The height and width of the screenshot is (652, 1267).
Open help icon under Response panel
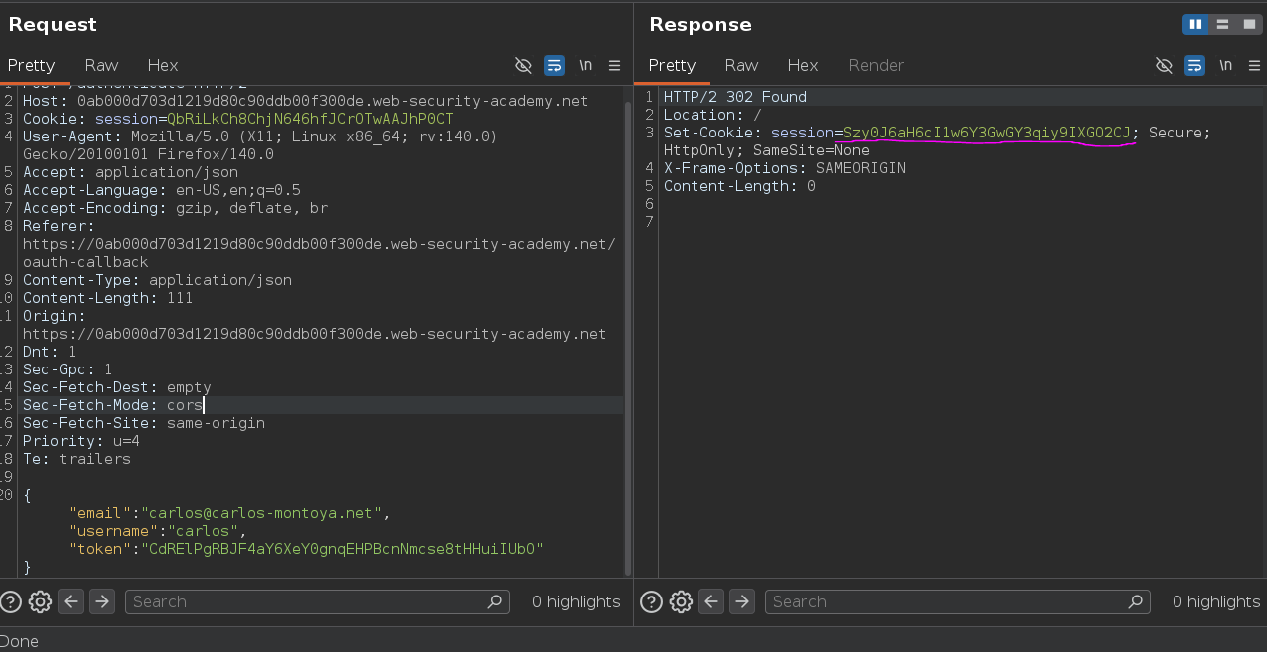tap(651, 602)
